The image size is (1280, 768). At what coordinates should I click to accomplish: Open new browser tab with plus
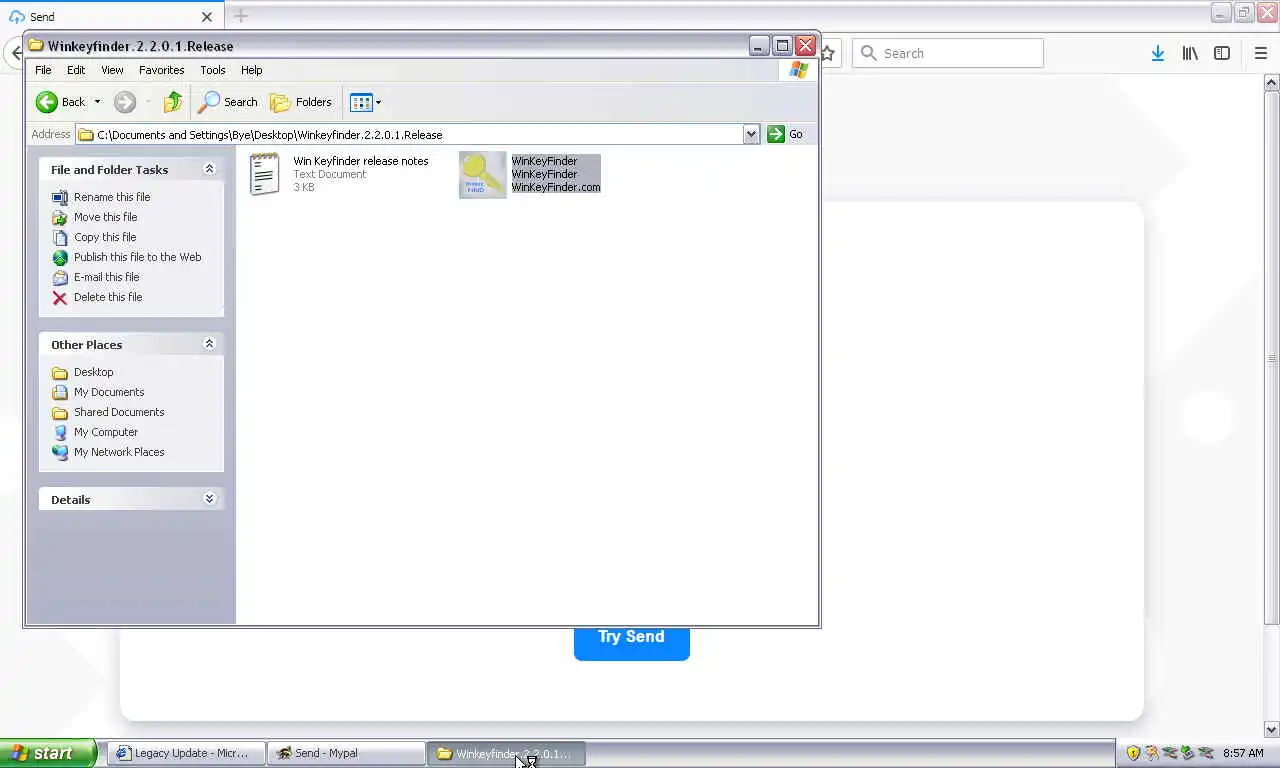coord(240,16)
